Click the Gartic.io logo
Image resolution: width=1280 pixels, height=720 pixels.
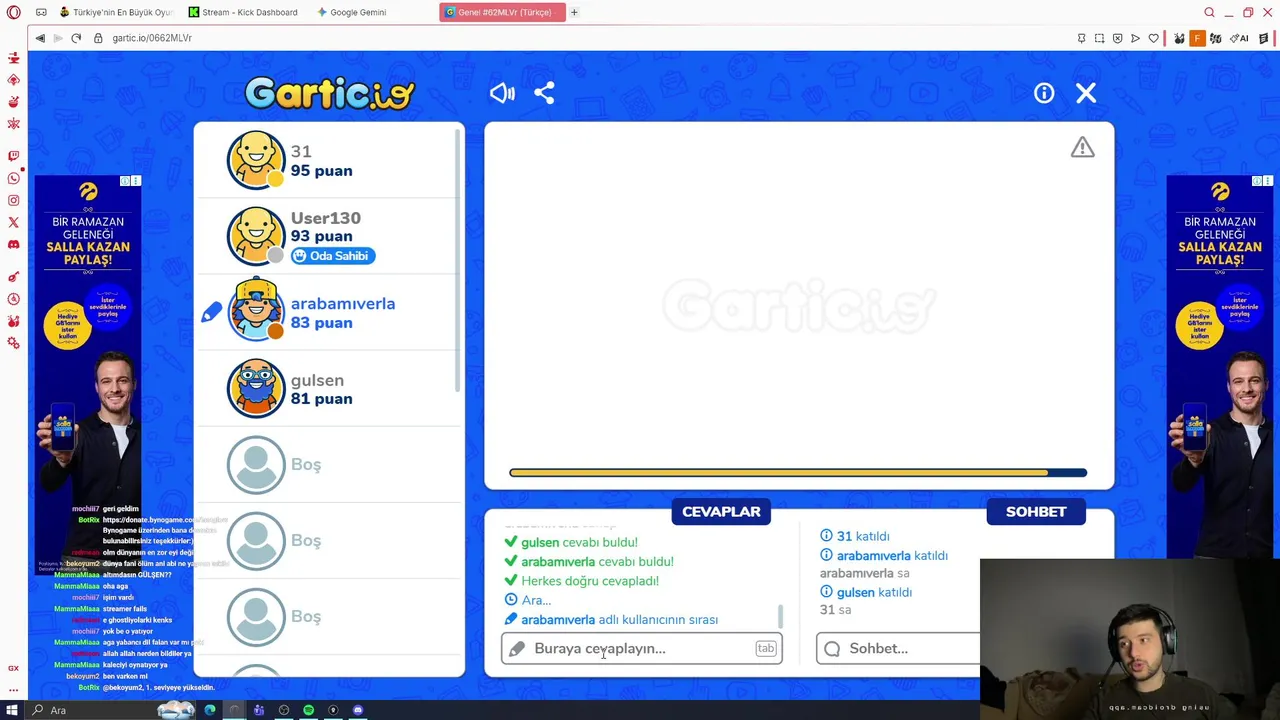point(329,93)
